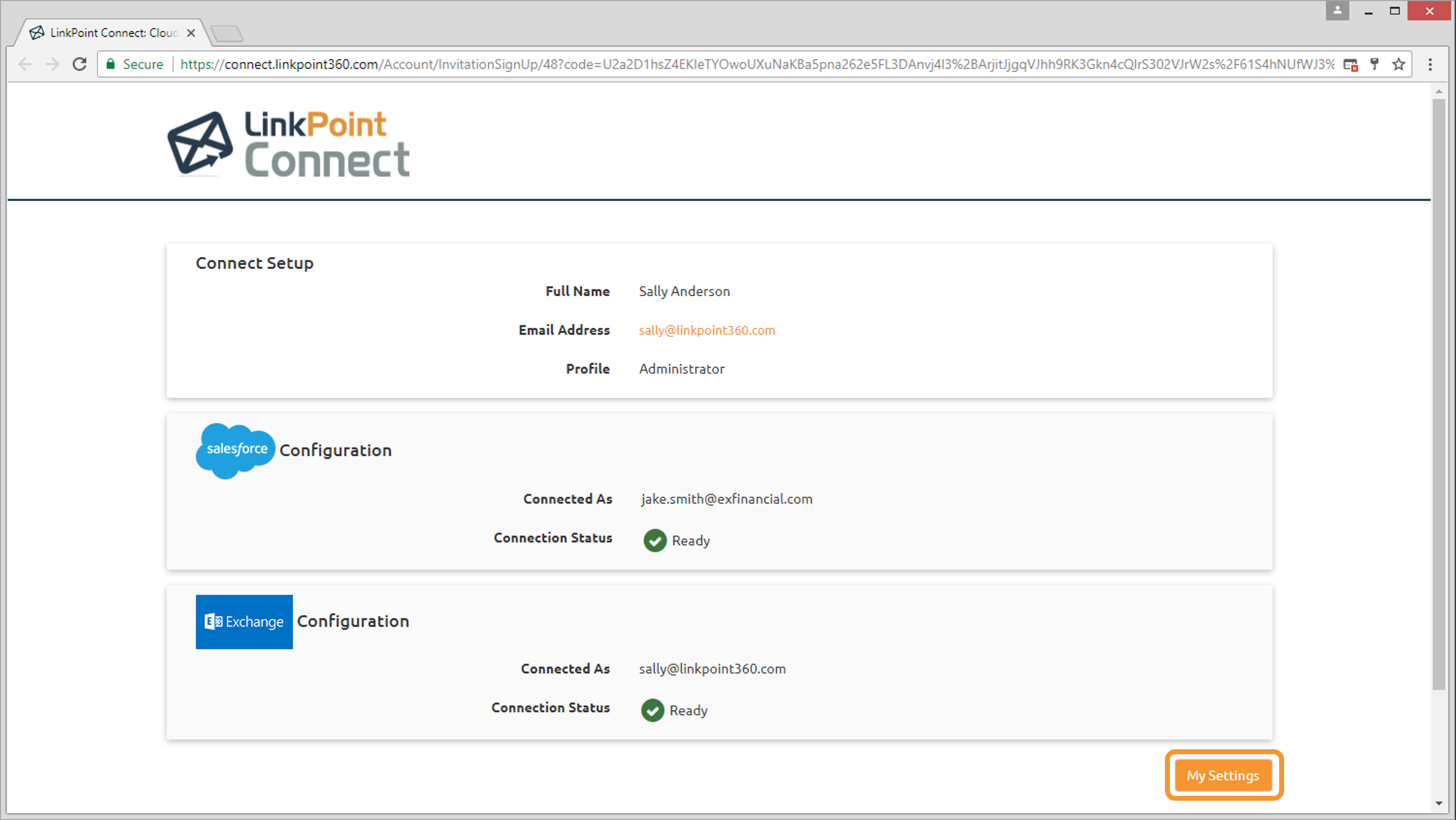
Task: Click the 'Administrator' profile value
Action: coord(681,369)
